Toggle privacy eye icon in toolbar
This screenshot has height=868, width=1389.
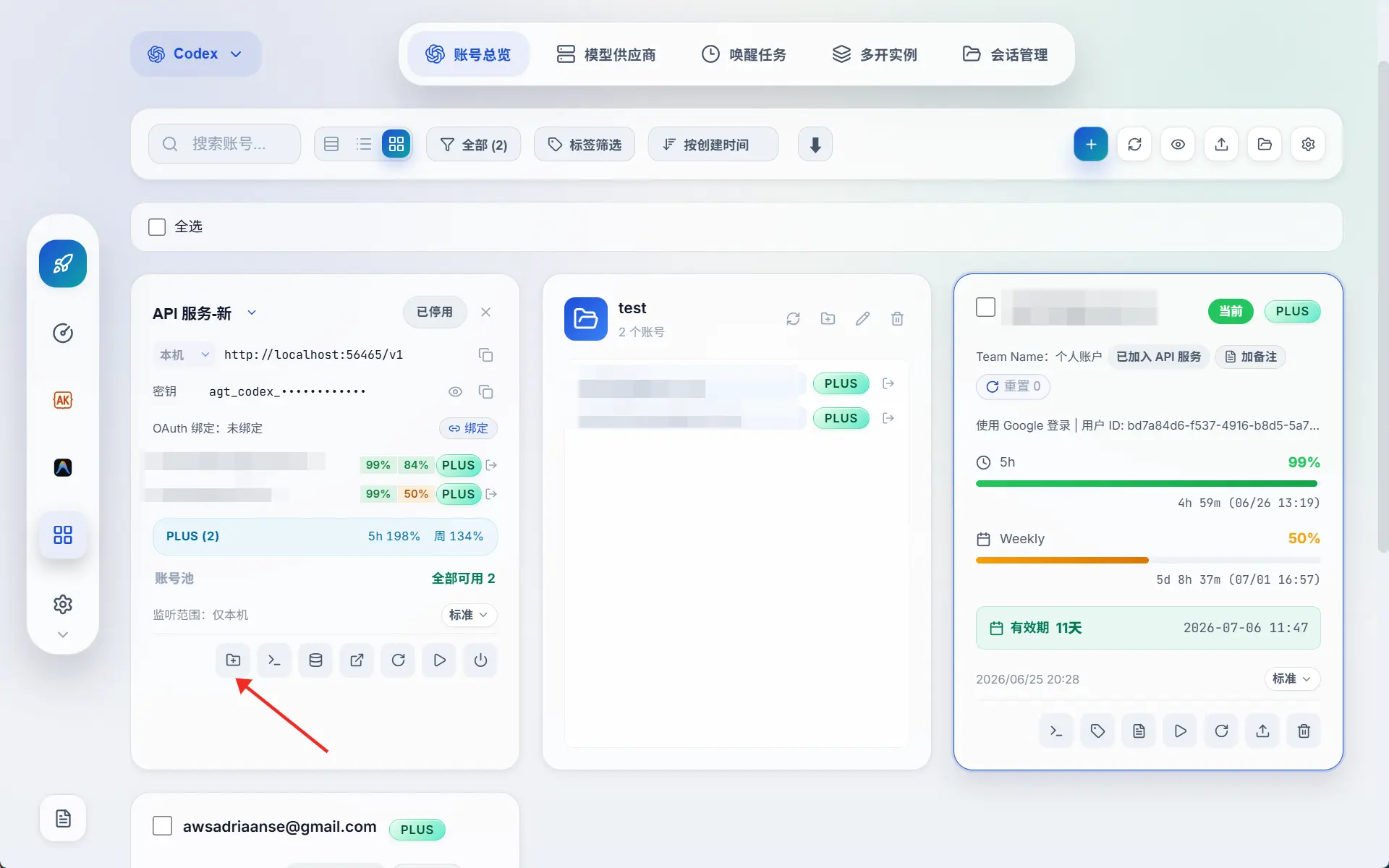click(1178, 145)
